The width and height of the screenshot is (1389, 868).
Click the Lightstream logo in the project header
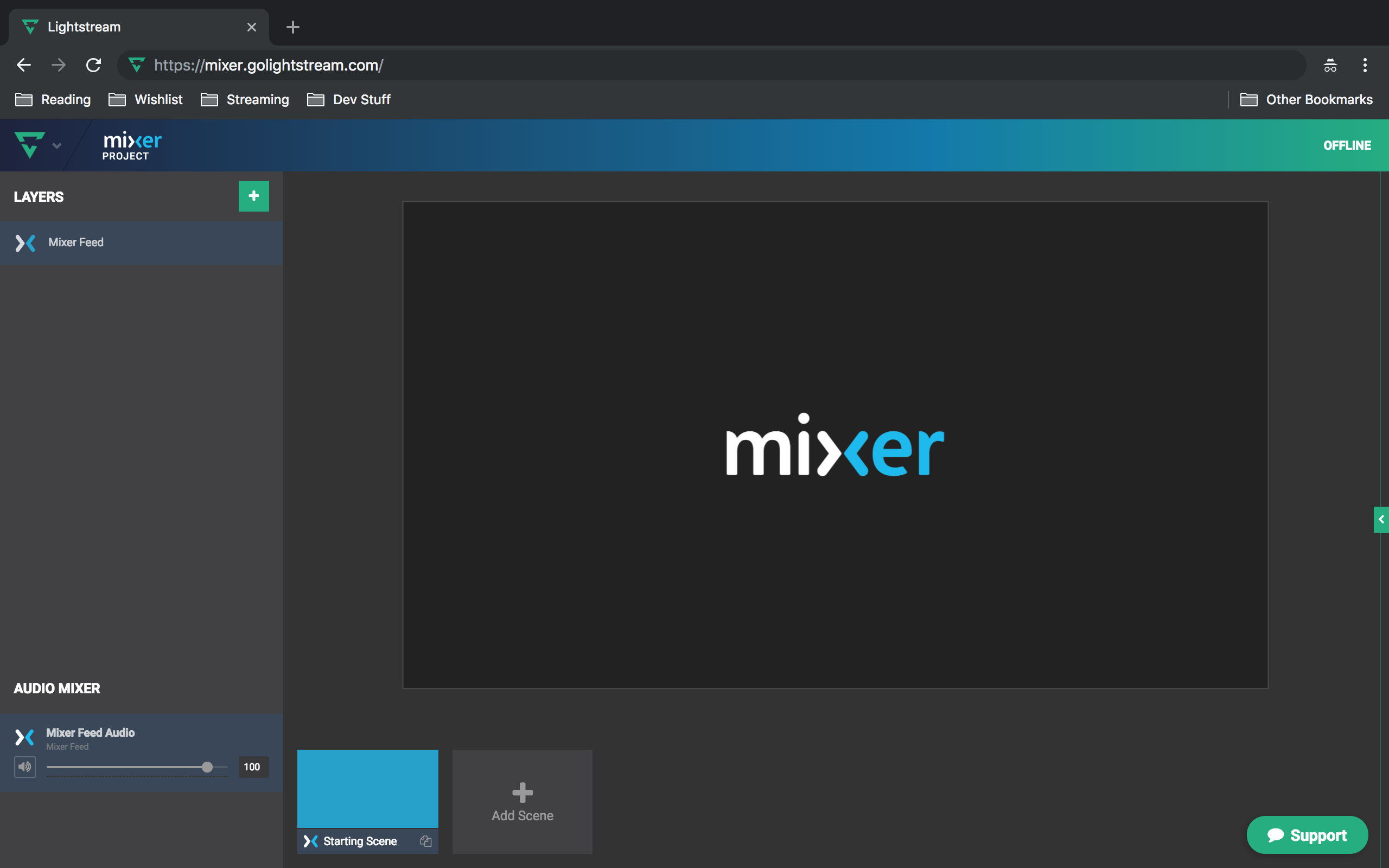pyautogui.click(x=30, y=145)
